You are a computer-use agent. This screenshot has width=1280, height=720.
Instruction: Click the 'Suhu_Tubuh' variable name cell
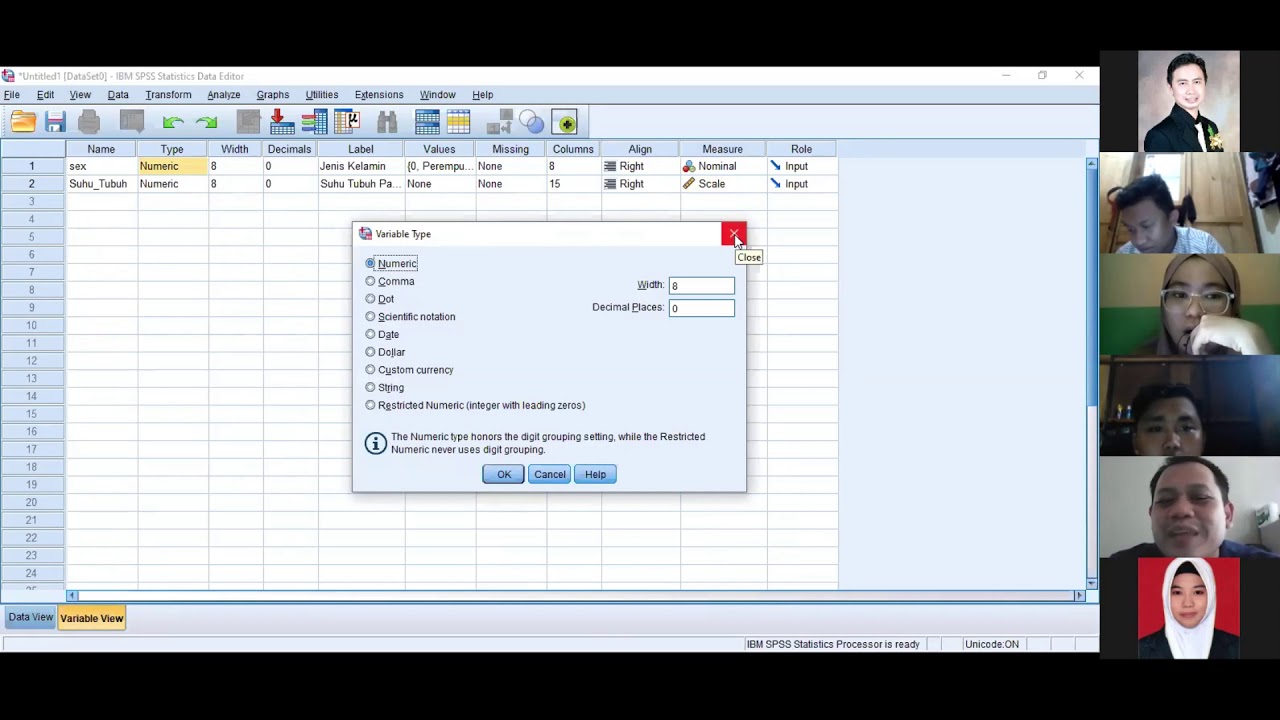101,184
